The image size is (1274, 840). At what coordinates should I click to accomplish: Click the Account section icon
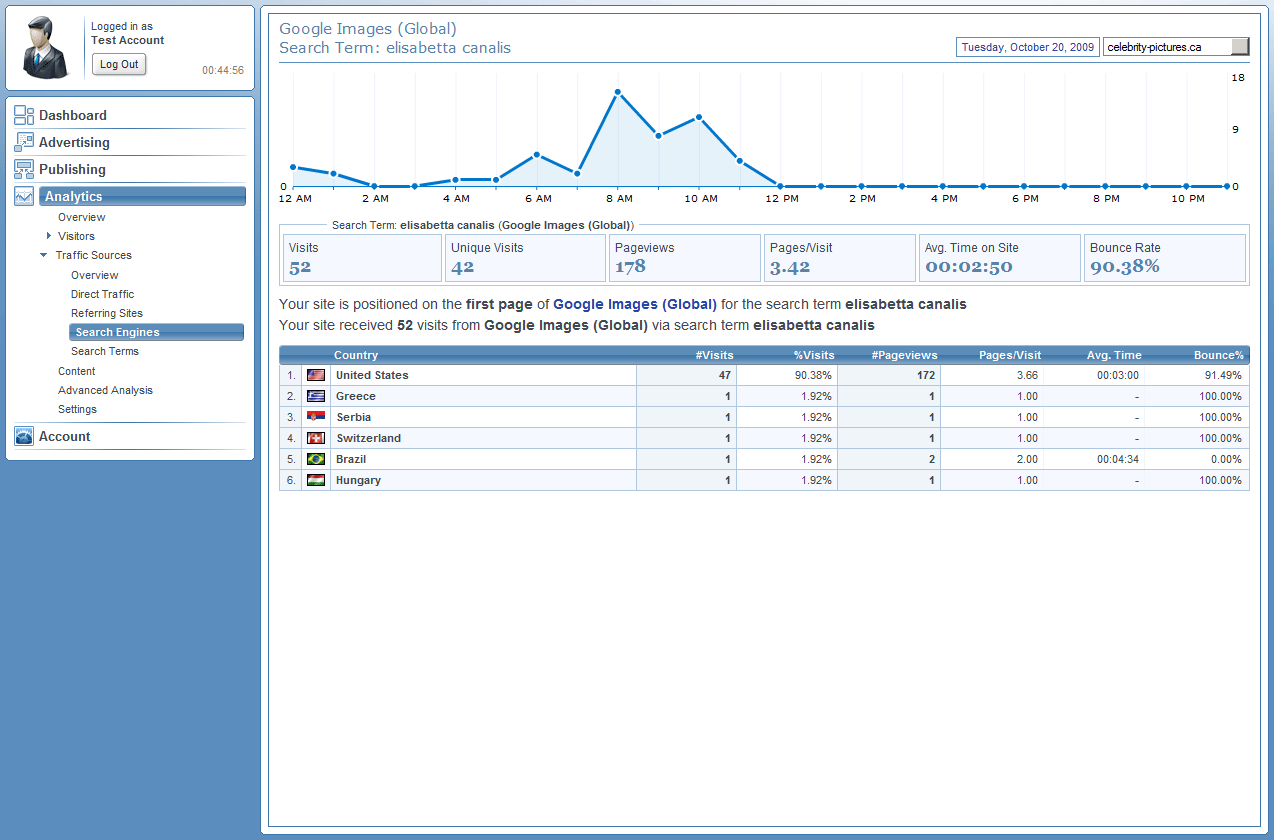click(x=24, y=436)
